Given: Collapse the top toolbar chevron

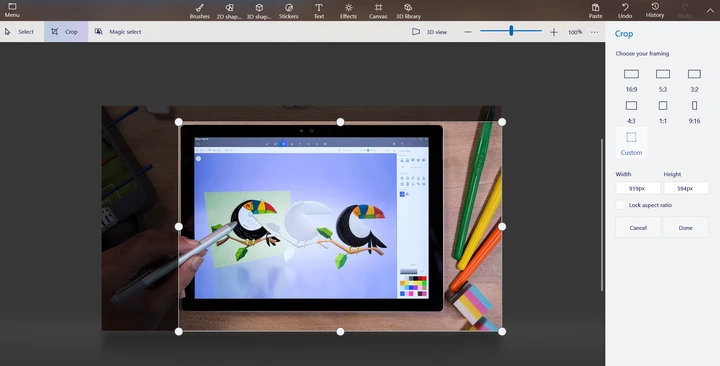Looking at the screenshot, I should click(709, 10).
